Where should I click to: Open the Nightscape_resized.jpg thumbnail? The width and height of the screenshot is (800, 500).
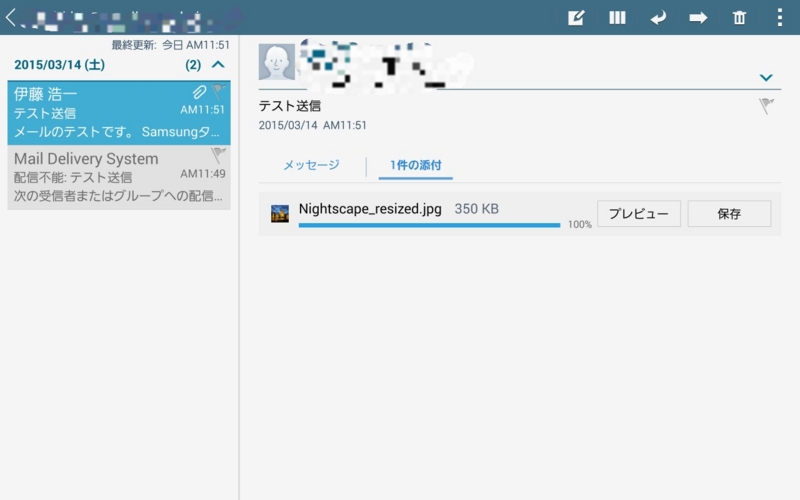tap(280, 213)
